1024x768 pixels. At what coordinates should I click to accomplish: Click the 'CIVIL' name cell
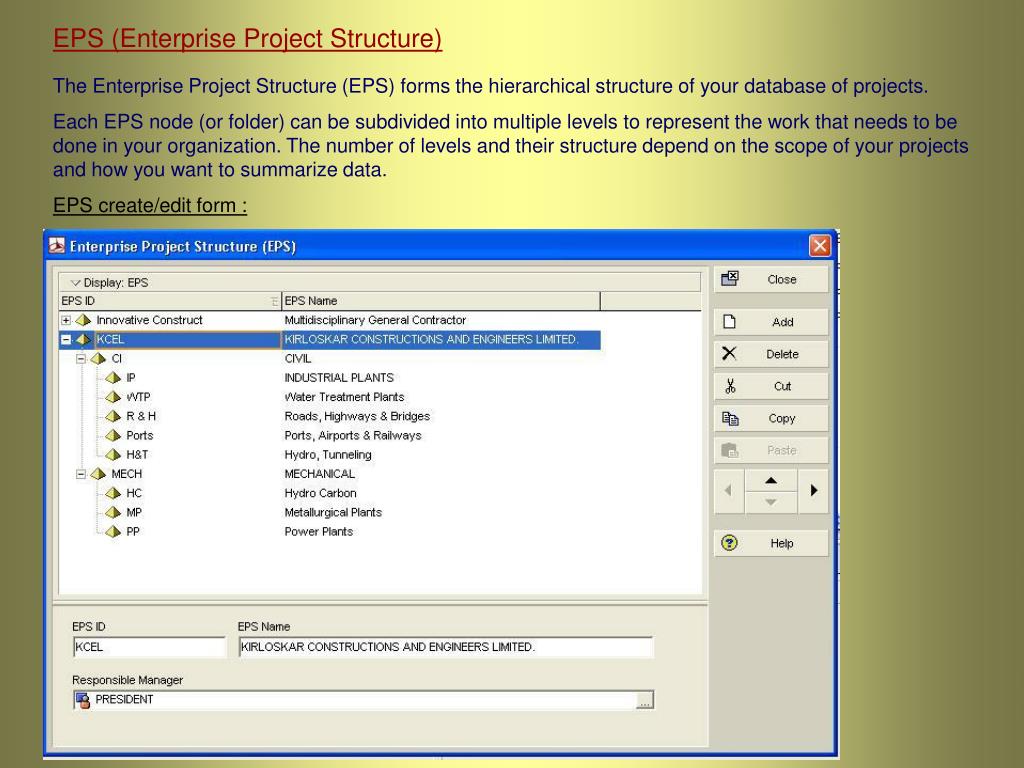point(298,359)
